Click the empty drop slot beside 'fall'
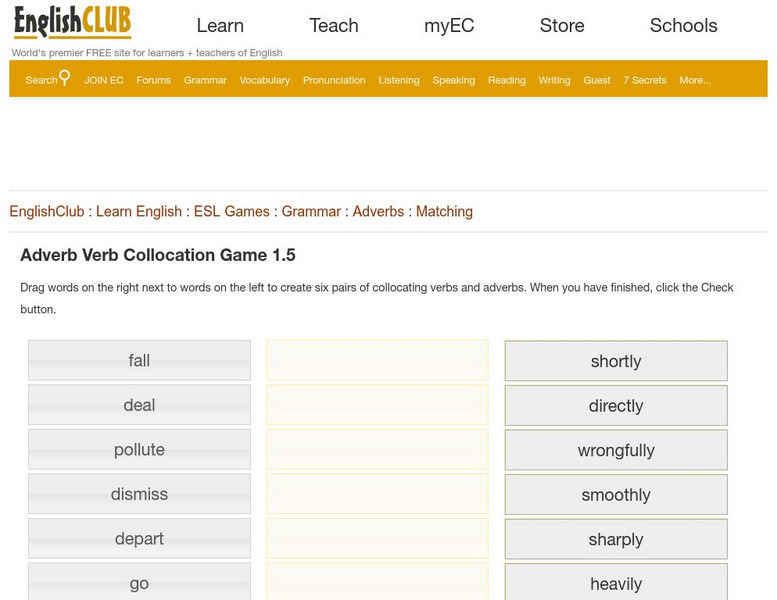 pyautogui.click(x=377, y=360)
